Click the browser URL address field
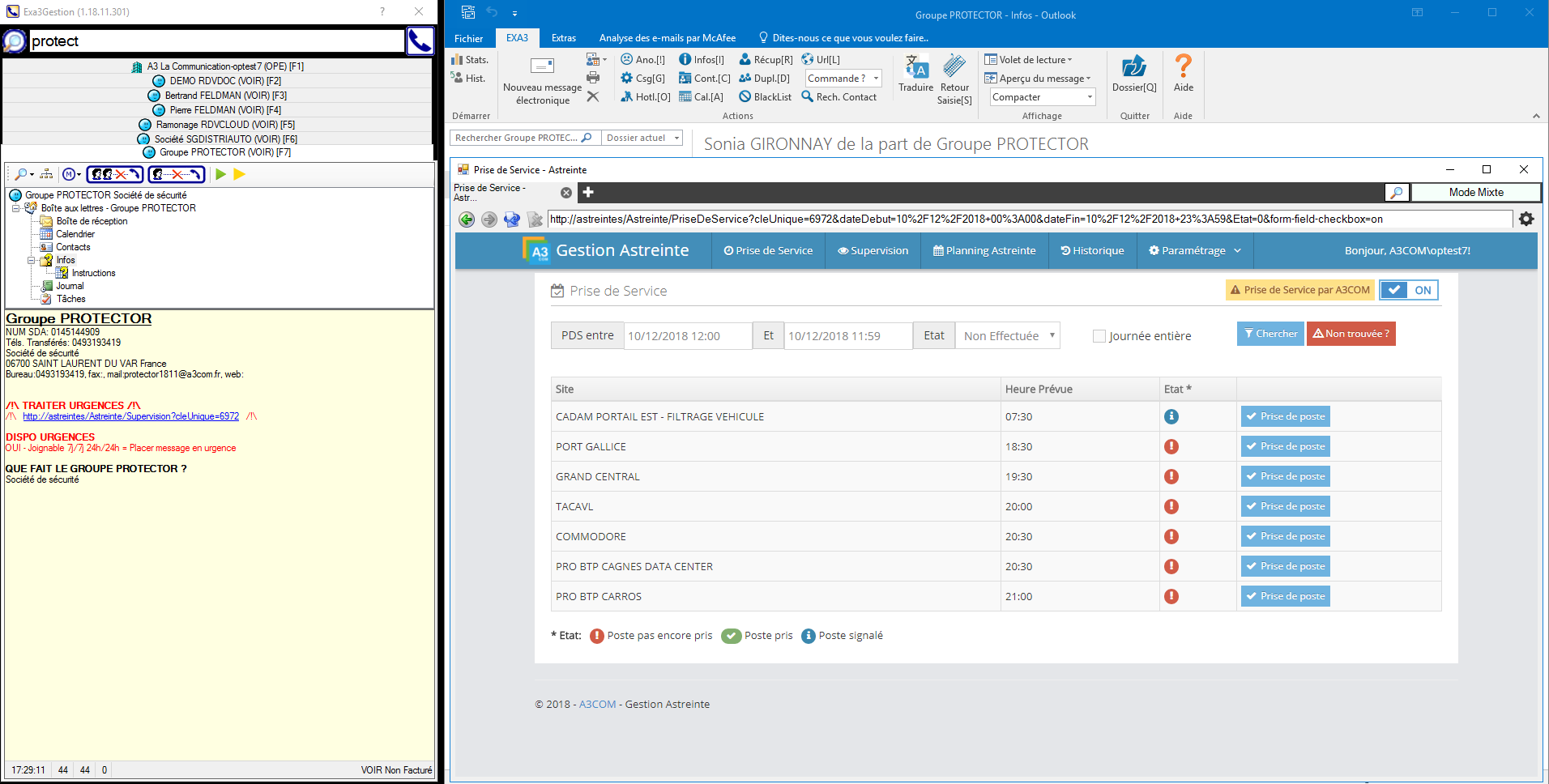The image size is (1549, 784). [1030, 219]
